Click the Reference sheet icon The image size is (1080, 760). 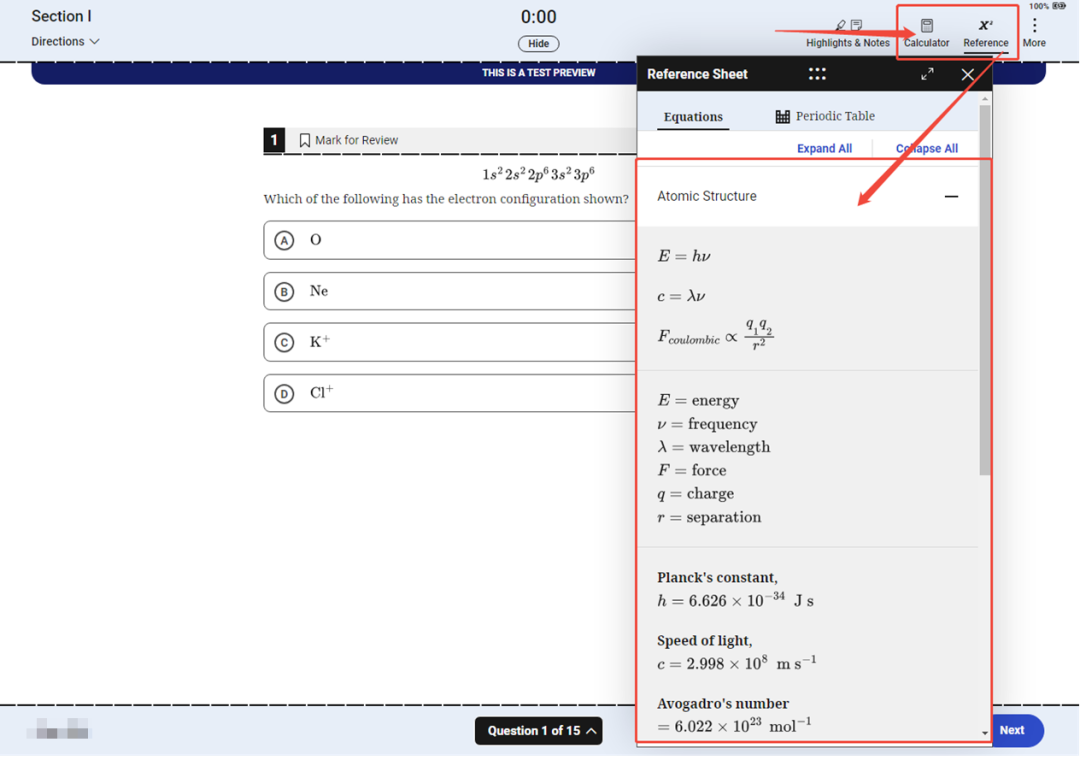(985, 33)
